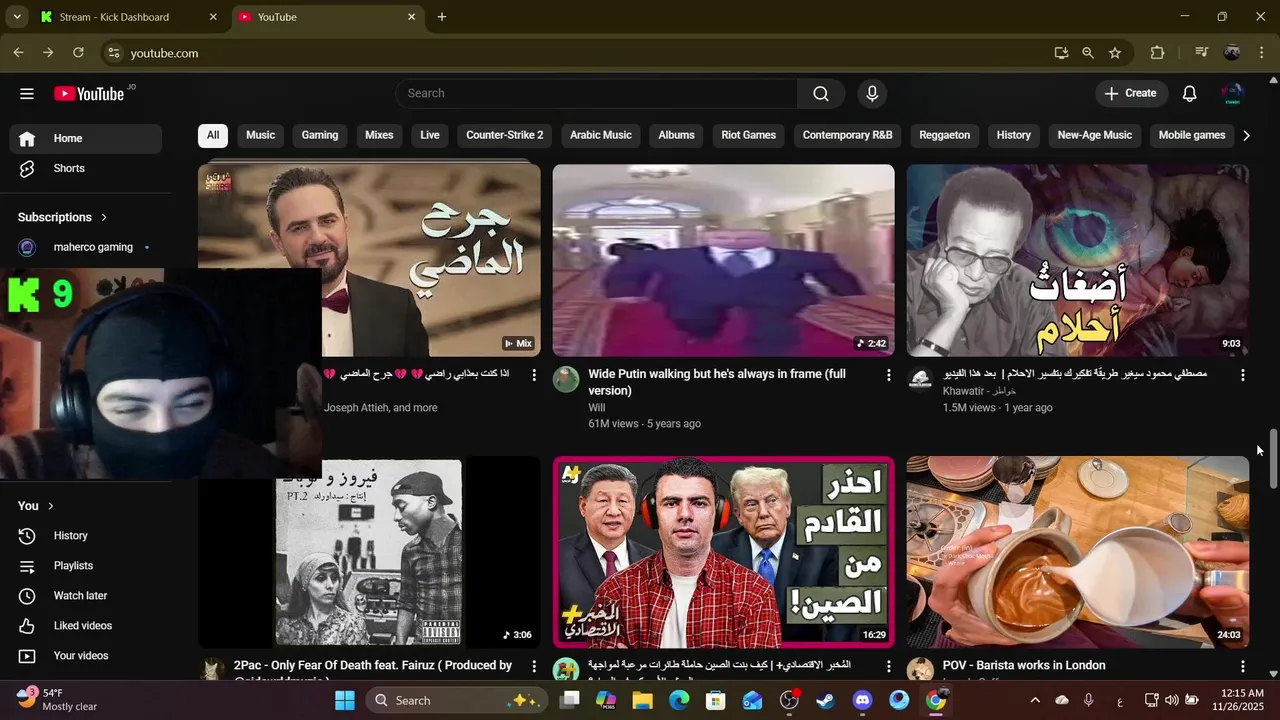Image resolution: width=1280 pixels, height=720 pixels.
Task: Open the YouTube notifications bell
Action: [1189, 94]
